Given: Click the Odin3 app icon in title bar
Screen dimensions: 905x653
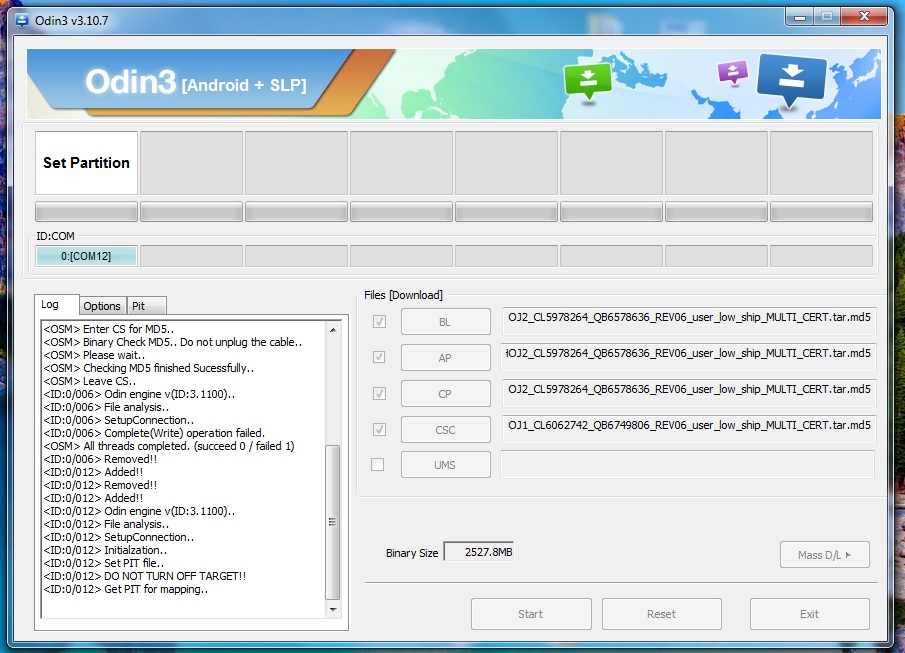Looking at the screenshot, I should (x=22, y=21).
